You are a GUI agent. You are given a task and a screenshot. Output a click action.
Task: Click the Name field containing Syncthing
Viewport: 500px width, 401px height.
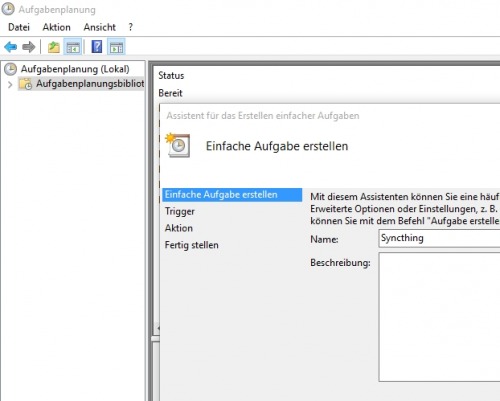point(439,238)
